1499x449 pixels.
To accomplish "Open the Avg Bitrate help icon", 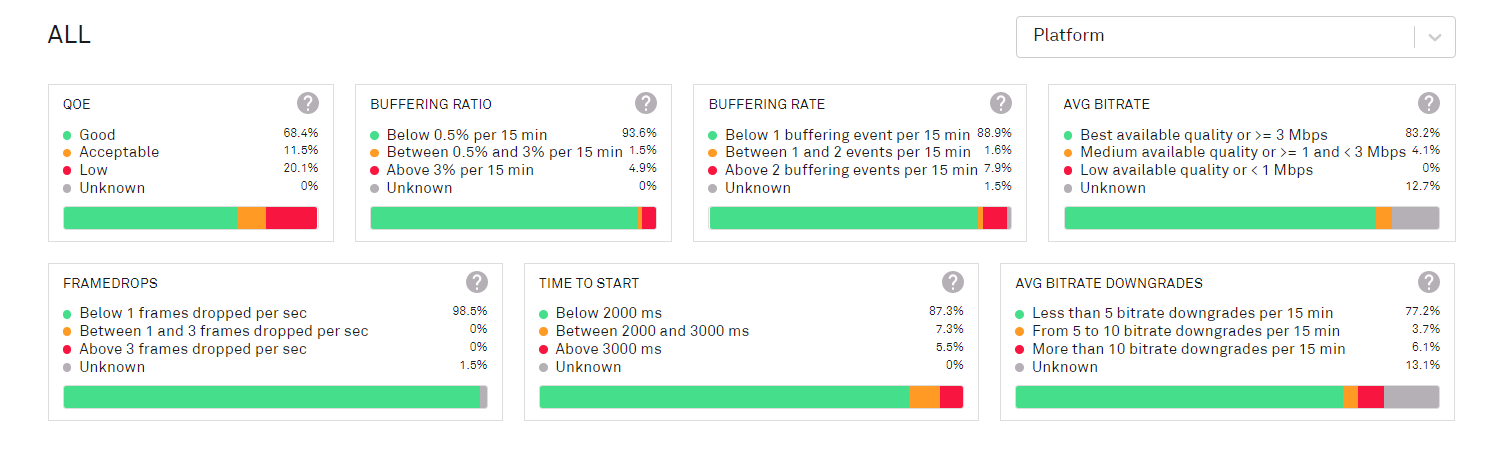I will pyautogui.click(x=1429, y=103).
